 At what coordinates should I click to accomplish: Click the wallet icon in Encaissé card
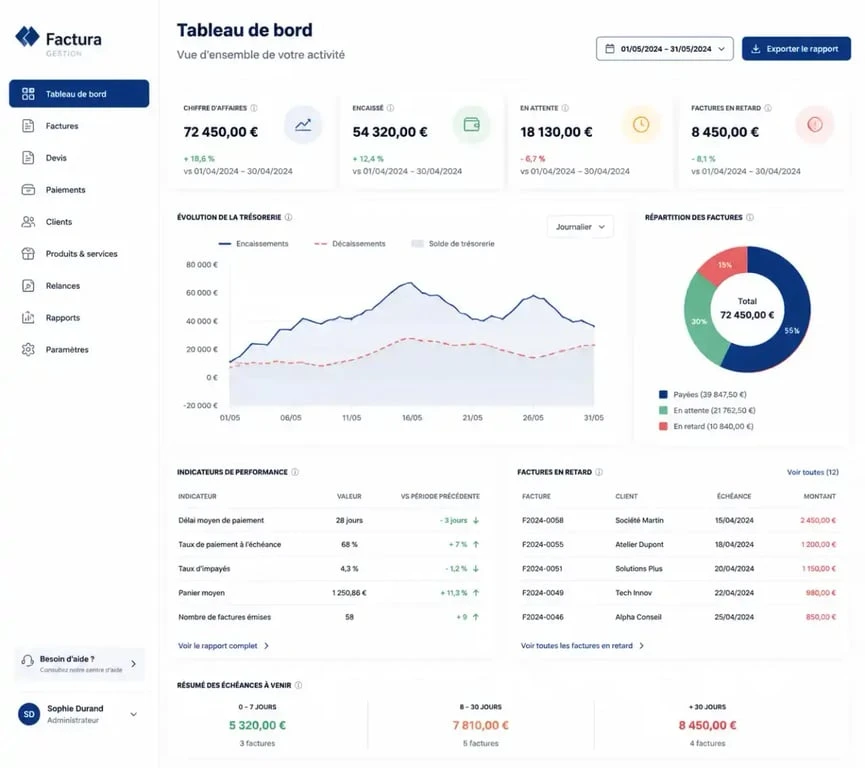(471, 125)
